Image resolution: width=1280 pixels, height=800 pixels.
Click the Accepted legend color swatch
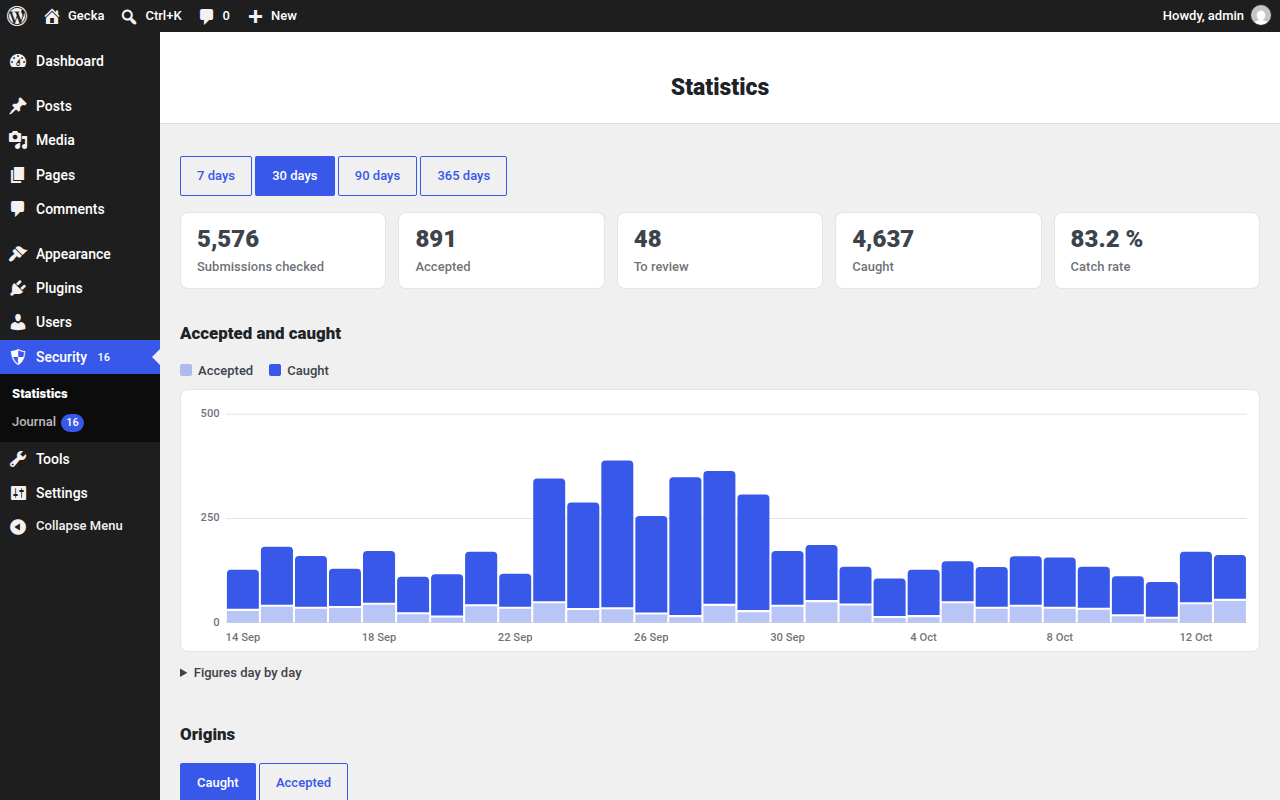pyautogui.click(x=186, y=370)
